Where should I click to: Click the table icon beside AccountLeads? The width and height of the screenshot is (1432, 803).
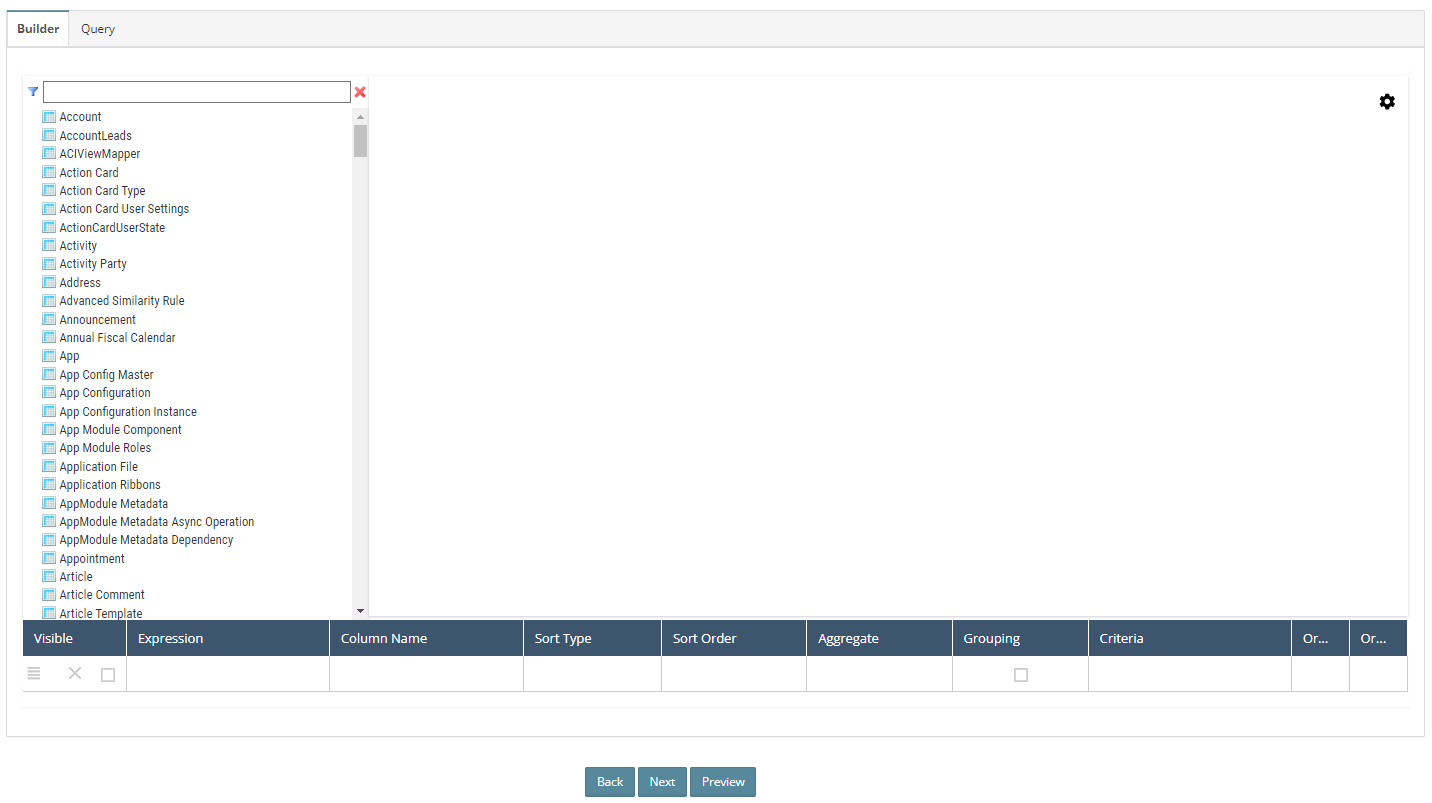tap(49, 135)
